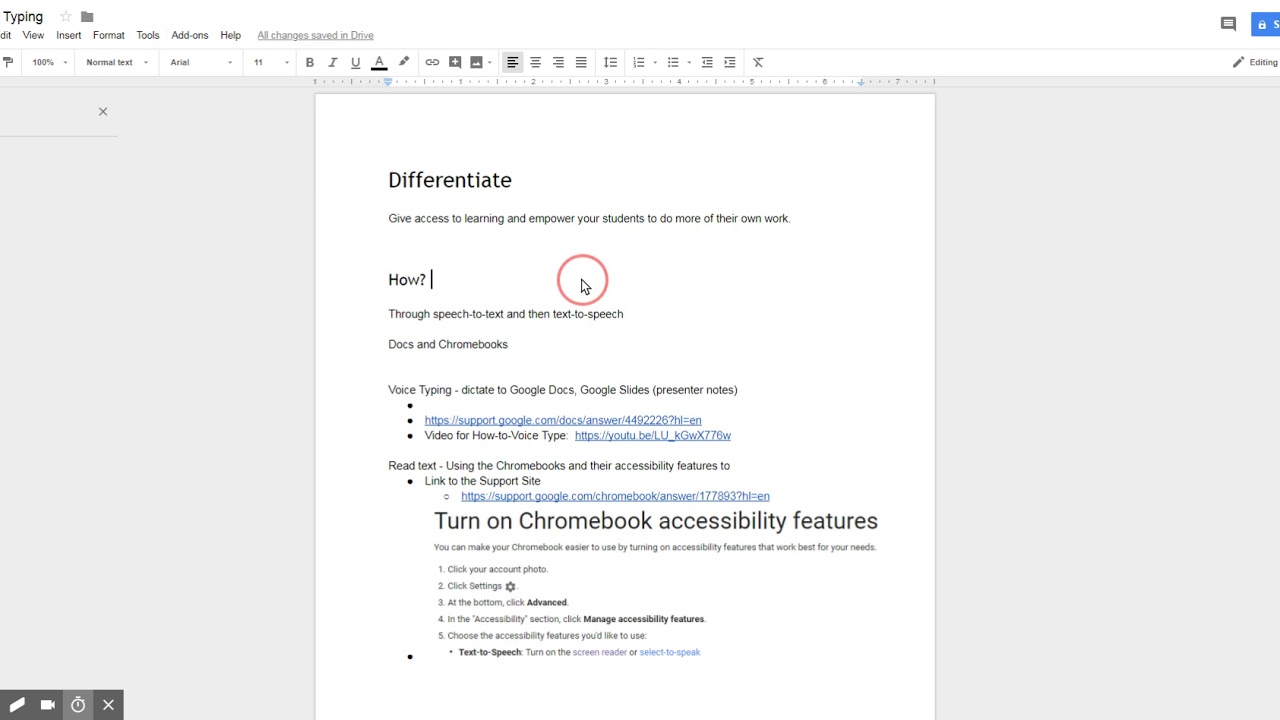The height and width of the screenshot is (720, 1280).
Task: Toggle bold formatting
Action: [x=310, y=62]
